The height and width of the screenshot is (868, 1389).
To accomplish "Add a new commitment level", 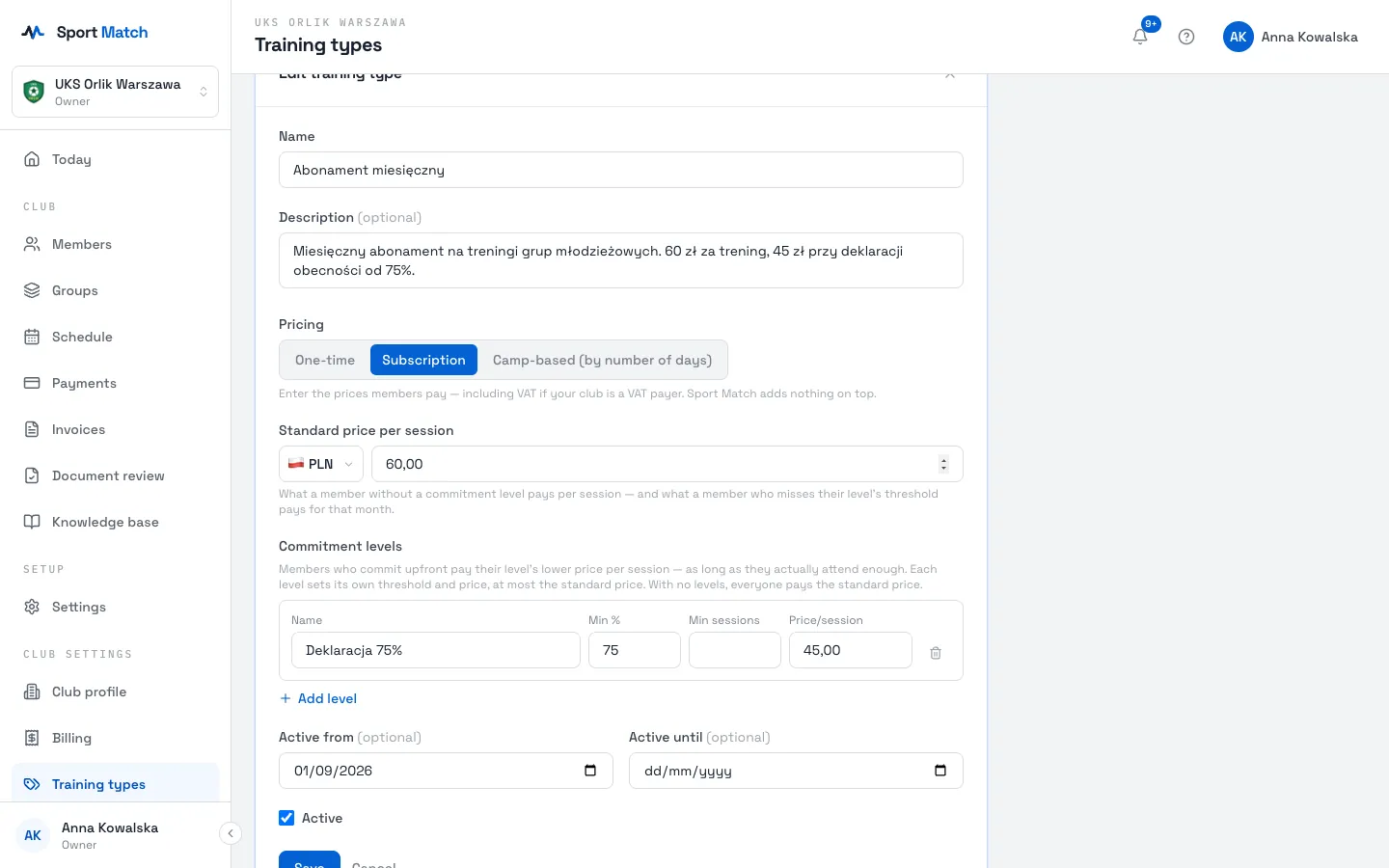I will coord(318,698).
